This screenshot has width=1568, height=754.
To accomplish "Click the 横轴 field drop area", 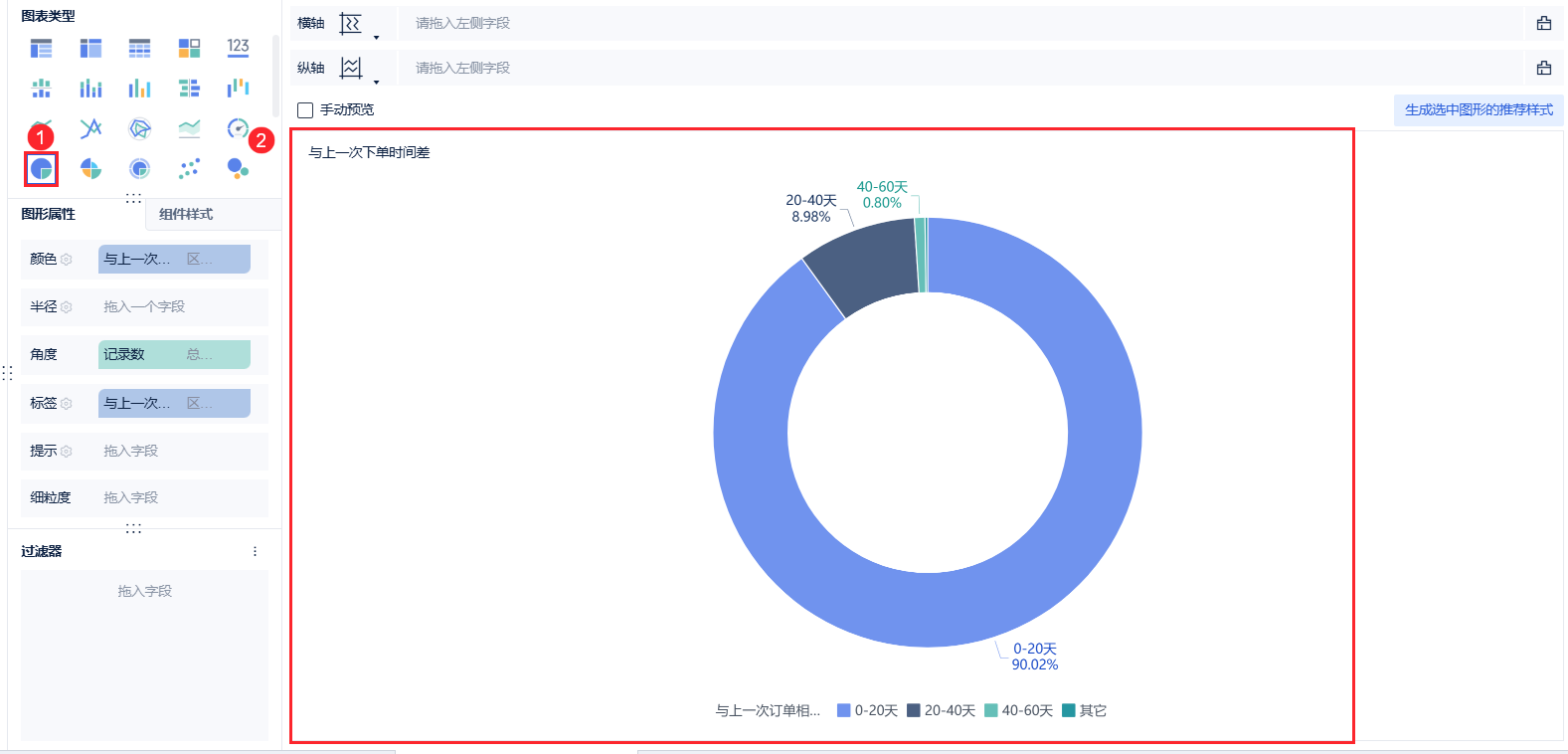I will pyautogui.click(x=960, y=23).
